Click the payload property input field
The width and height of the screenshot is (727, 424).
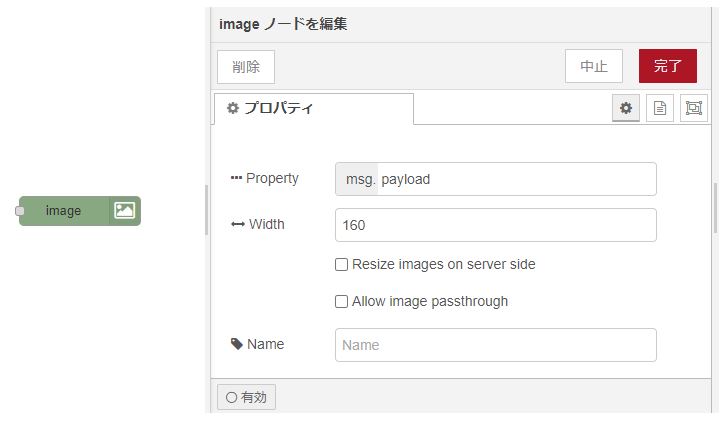click(x=515, y=180)
